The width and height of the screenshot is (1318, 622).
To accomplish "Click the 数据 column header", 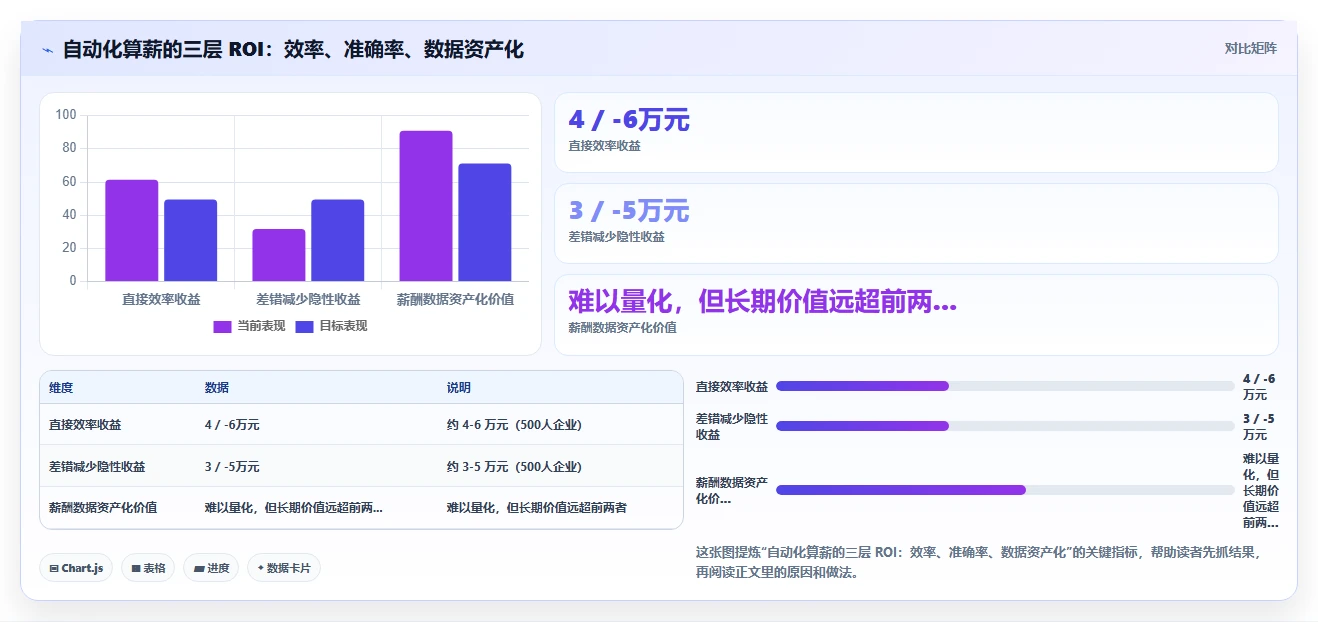I will (217, 388).
